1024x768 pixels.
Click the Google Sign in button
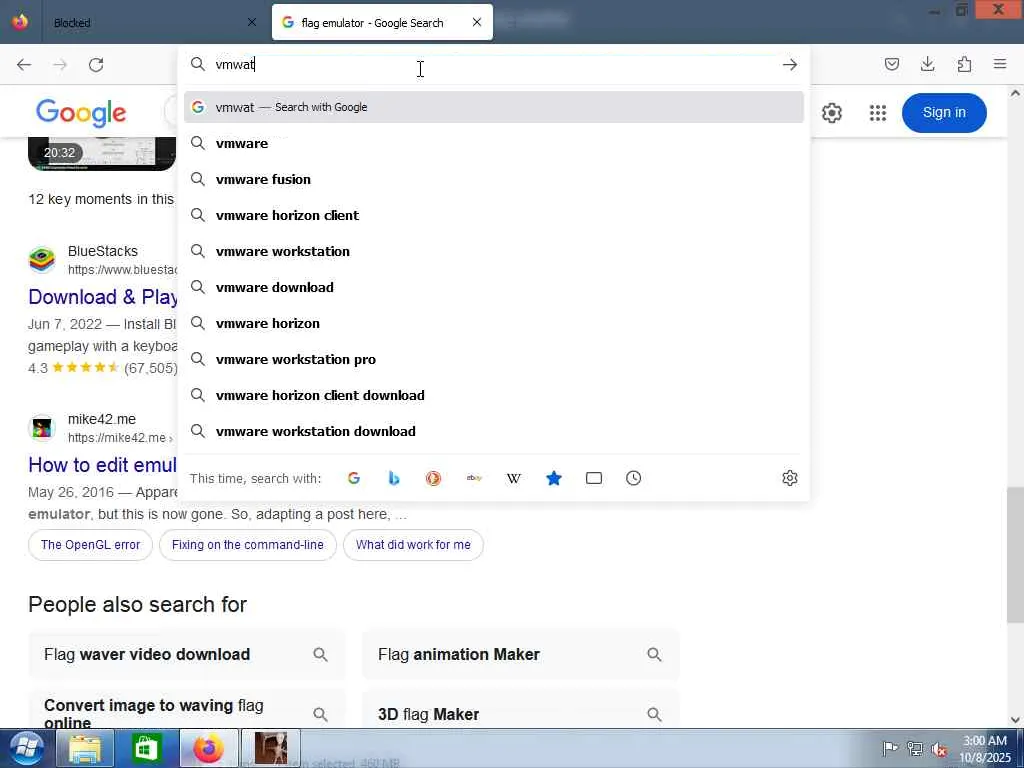point(944,112)
